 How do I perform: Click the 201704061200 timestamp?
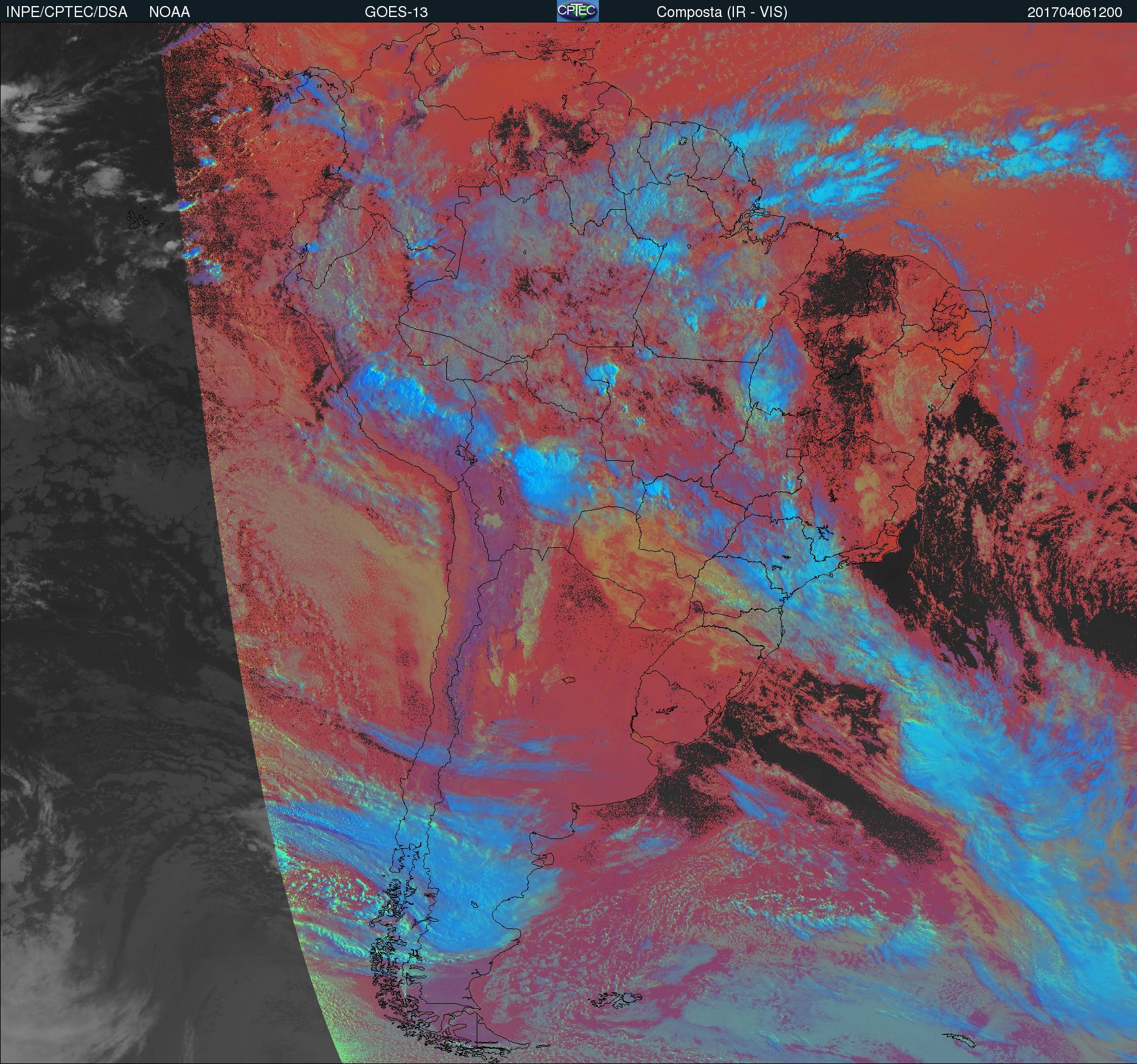[x=1075, y=12]
